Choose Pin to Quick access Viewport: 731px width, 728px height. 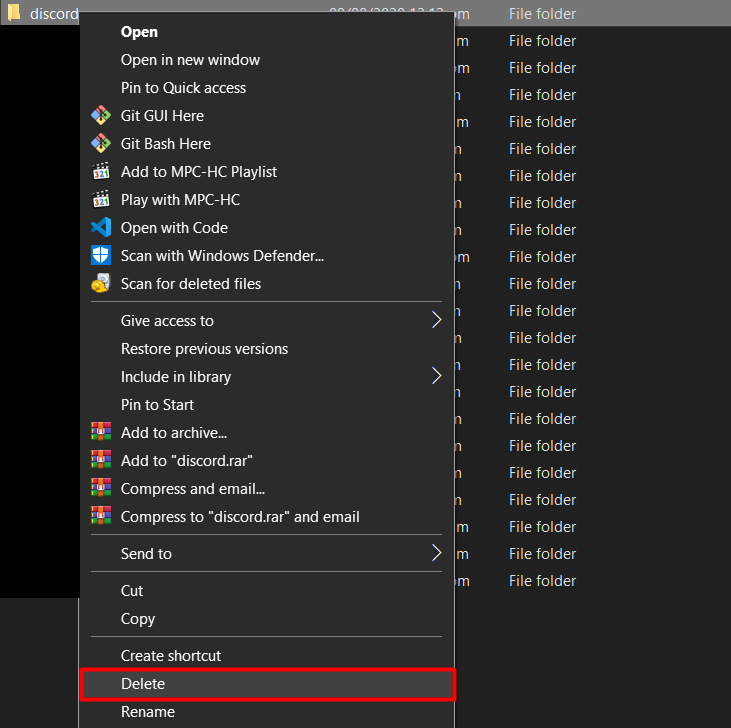tap(183, 88)
